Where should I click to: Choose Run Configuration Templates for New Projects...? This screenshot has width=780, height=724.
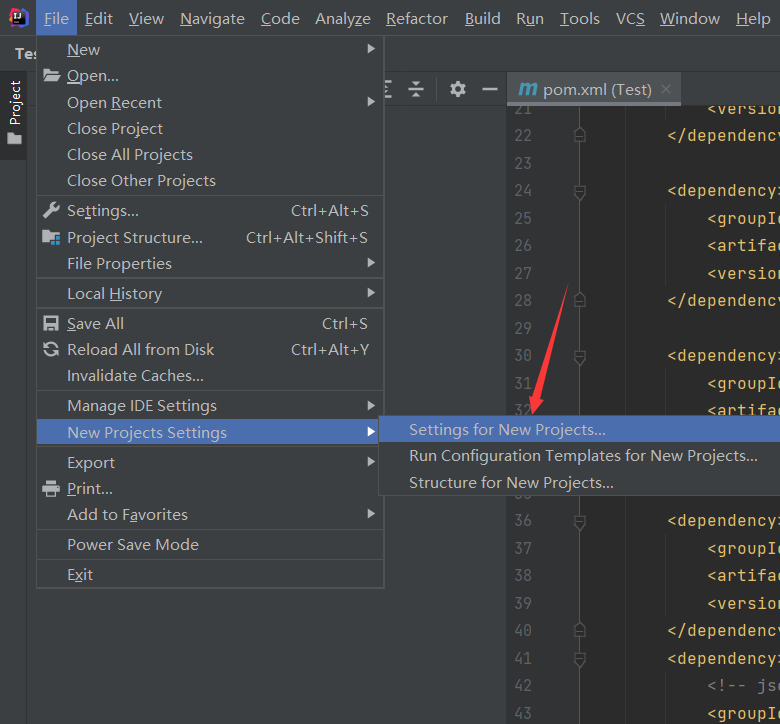580,456
